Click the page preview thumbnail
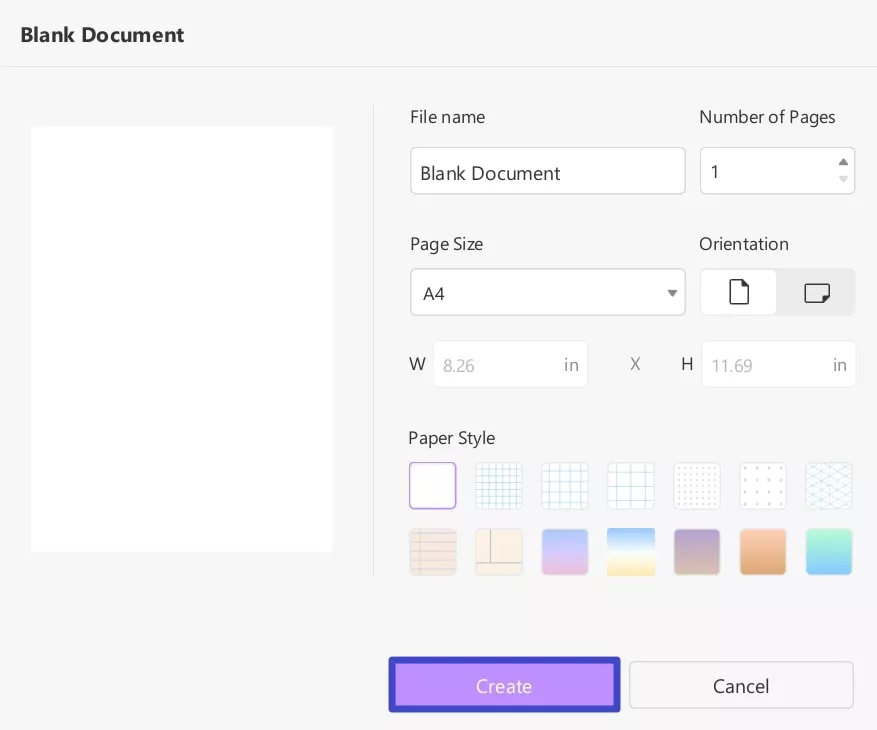This screenshot has width=877, height=730. coord(182,339)
